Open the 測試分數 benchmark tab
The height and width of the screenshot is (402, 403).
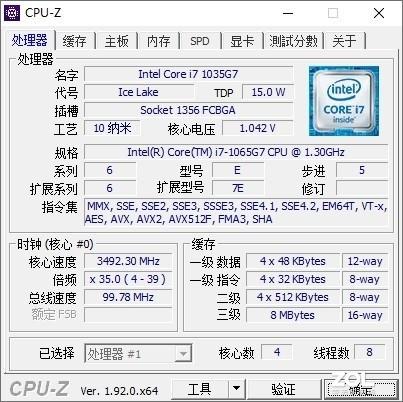(x=293, y=41)
